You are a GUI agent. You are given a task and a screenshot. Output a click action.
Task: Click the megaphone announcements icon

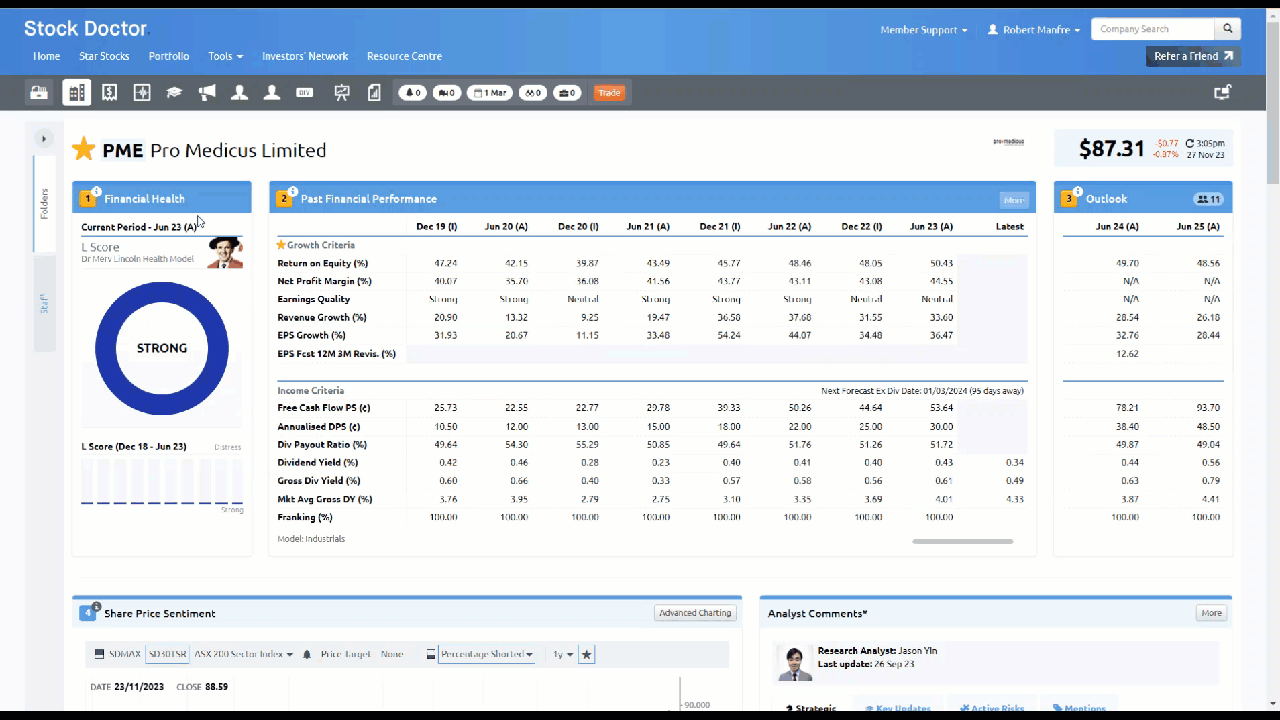coord(207,93)
